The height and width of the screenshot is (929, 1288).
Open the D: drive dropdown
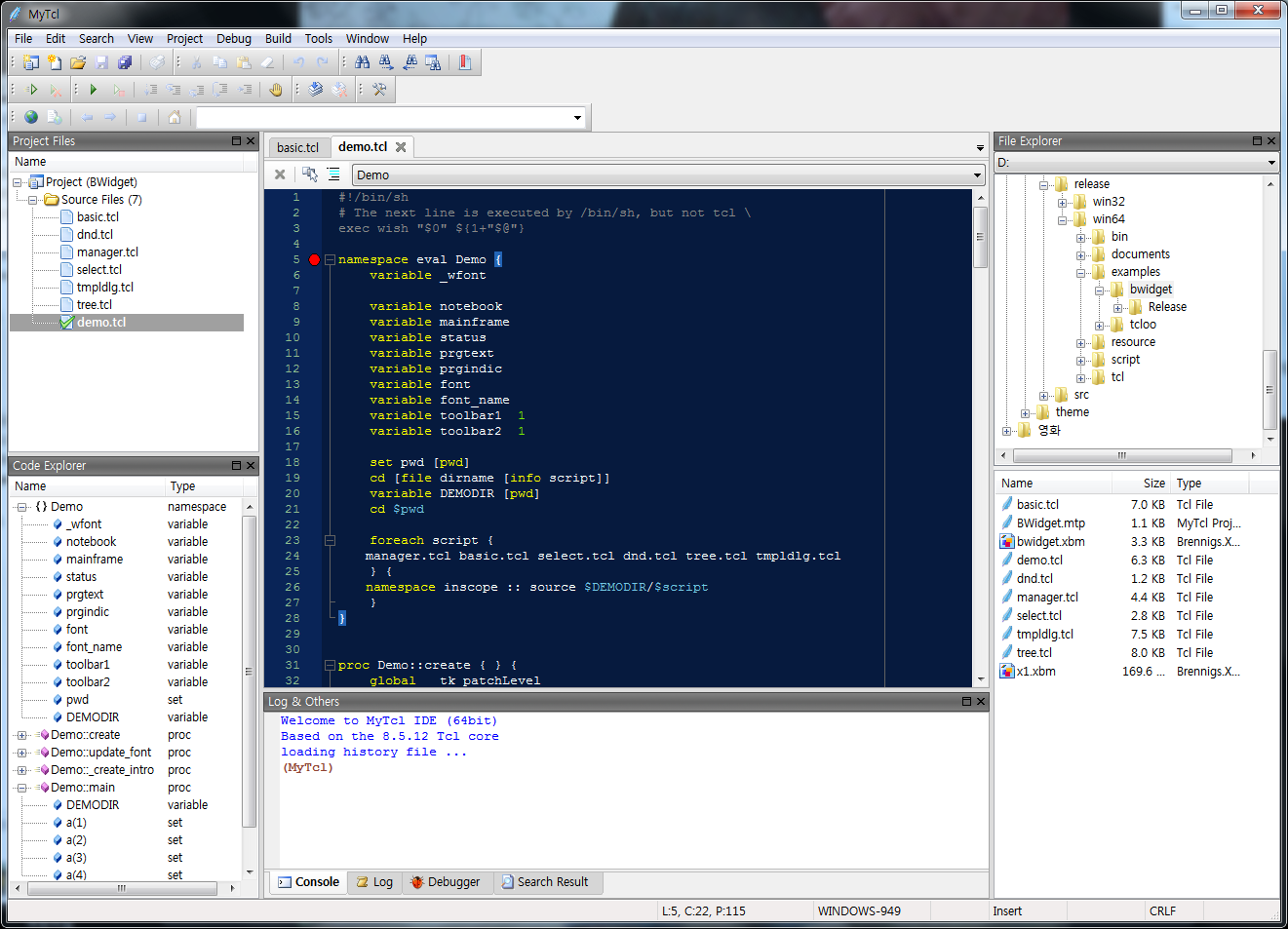coord(1271,163)
